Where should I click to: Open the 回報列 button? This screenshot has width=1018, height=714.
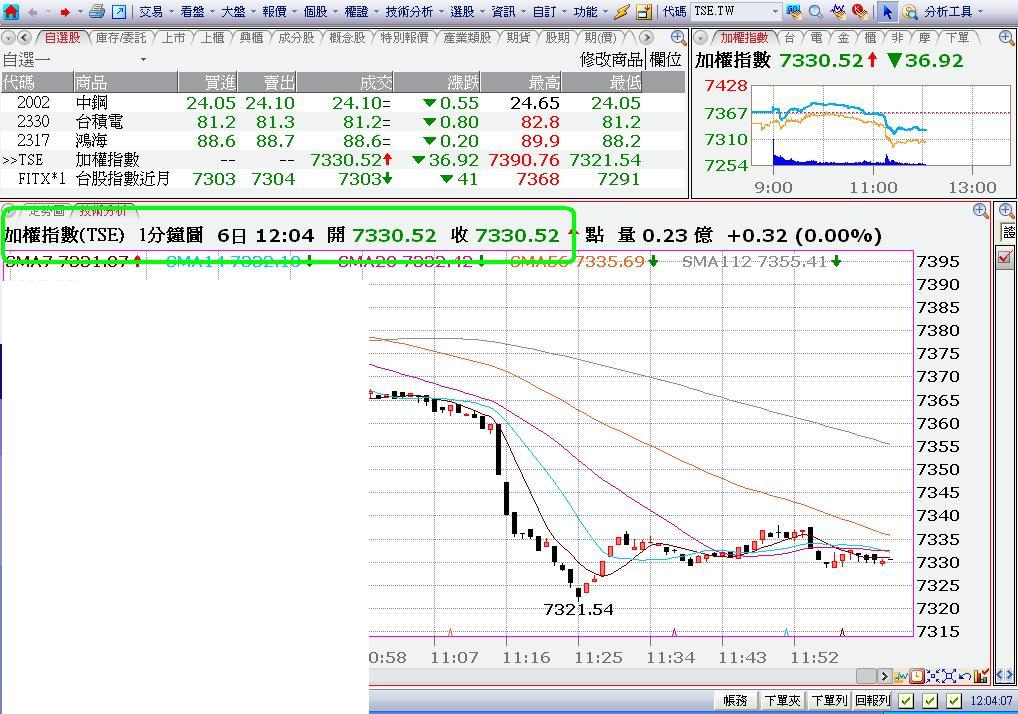coord(873,701)
